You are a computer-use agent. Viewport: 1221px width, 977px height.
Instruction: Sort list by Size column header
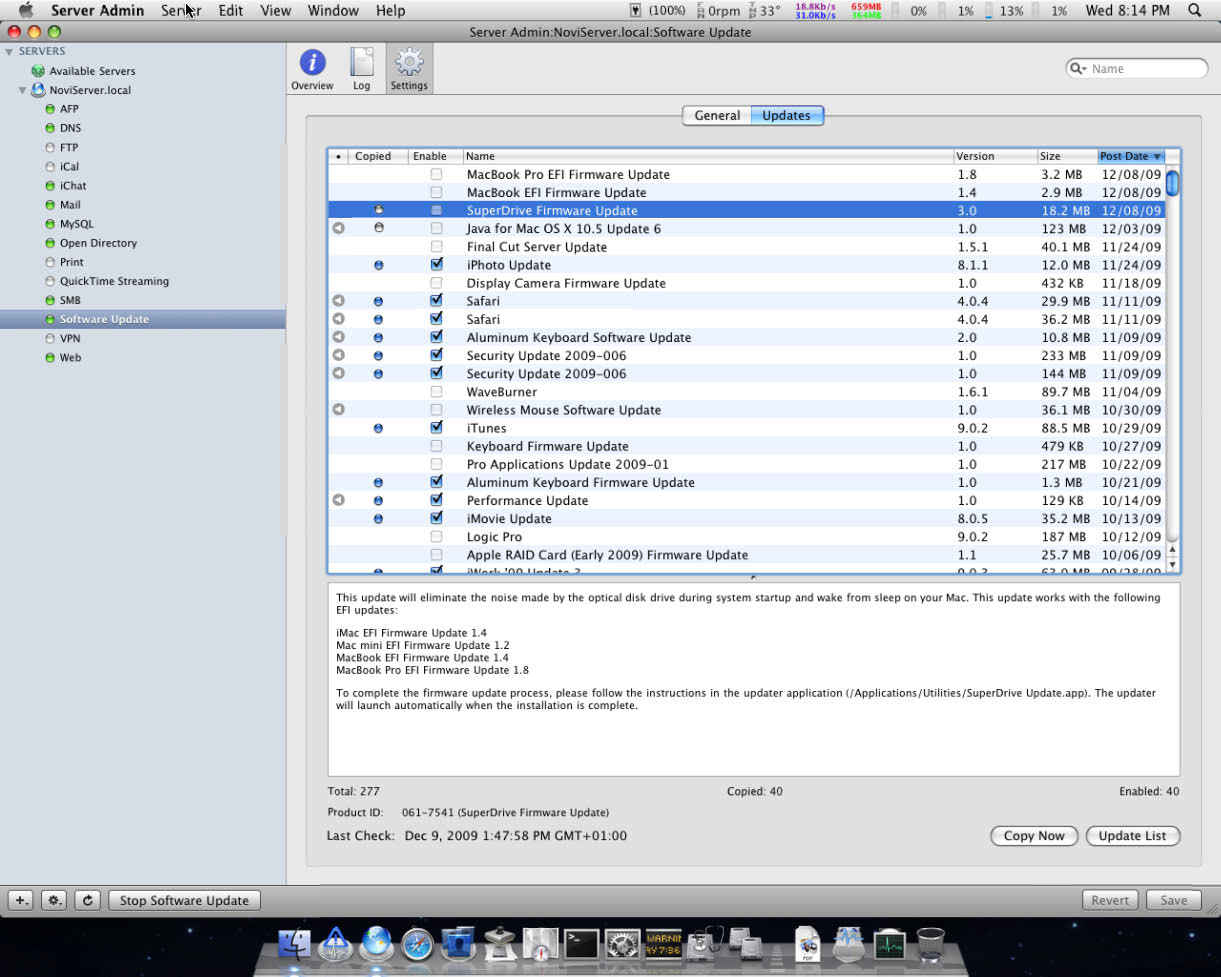(1067, 156)
